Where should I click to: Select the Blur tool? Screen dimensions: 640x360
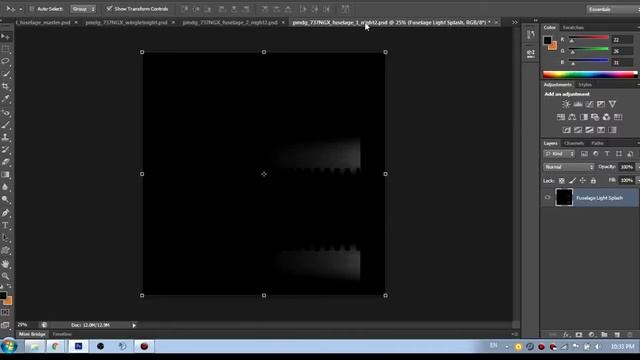[x=5, y=187]
